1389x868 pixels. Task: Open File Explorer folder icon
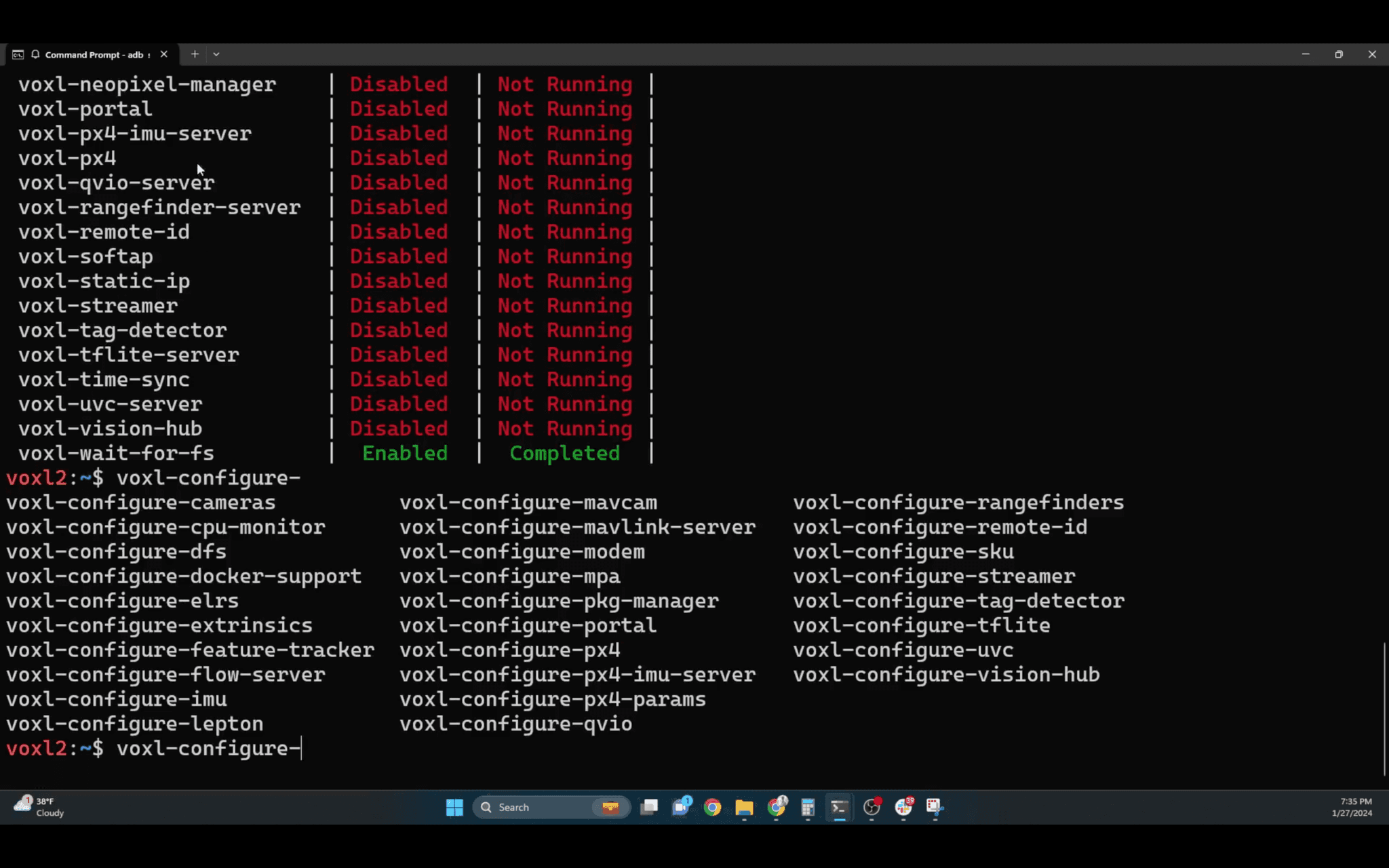pyautogui.click(x=744, y=807)
